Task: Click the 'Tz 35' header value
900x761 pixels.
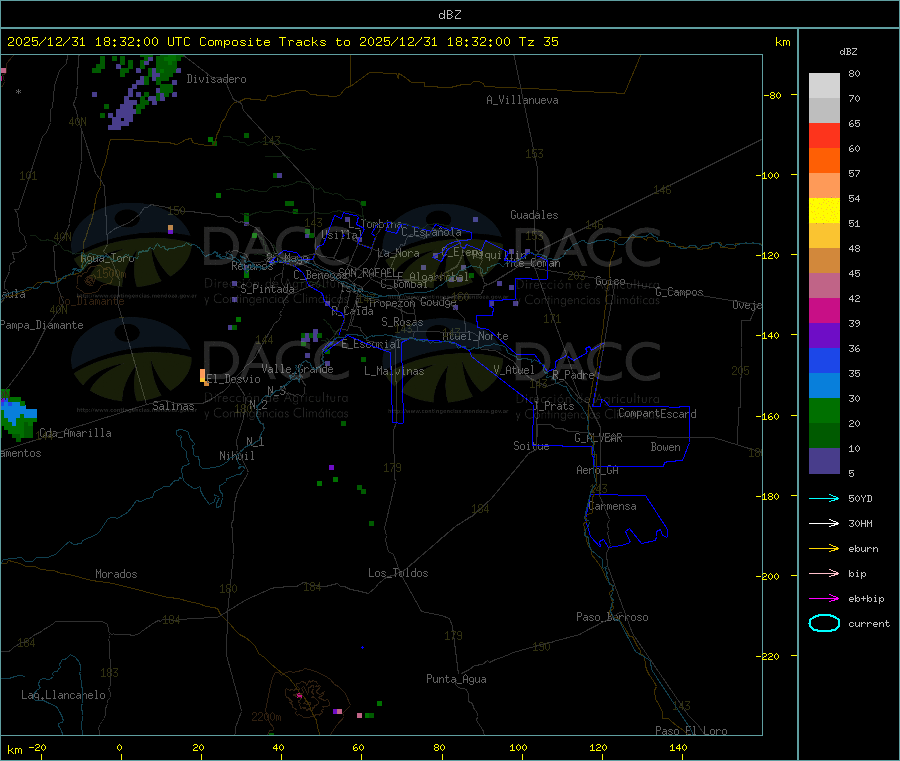Action: click(538, 42)
